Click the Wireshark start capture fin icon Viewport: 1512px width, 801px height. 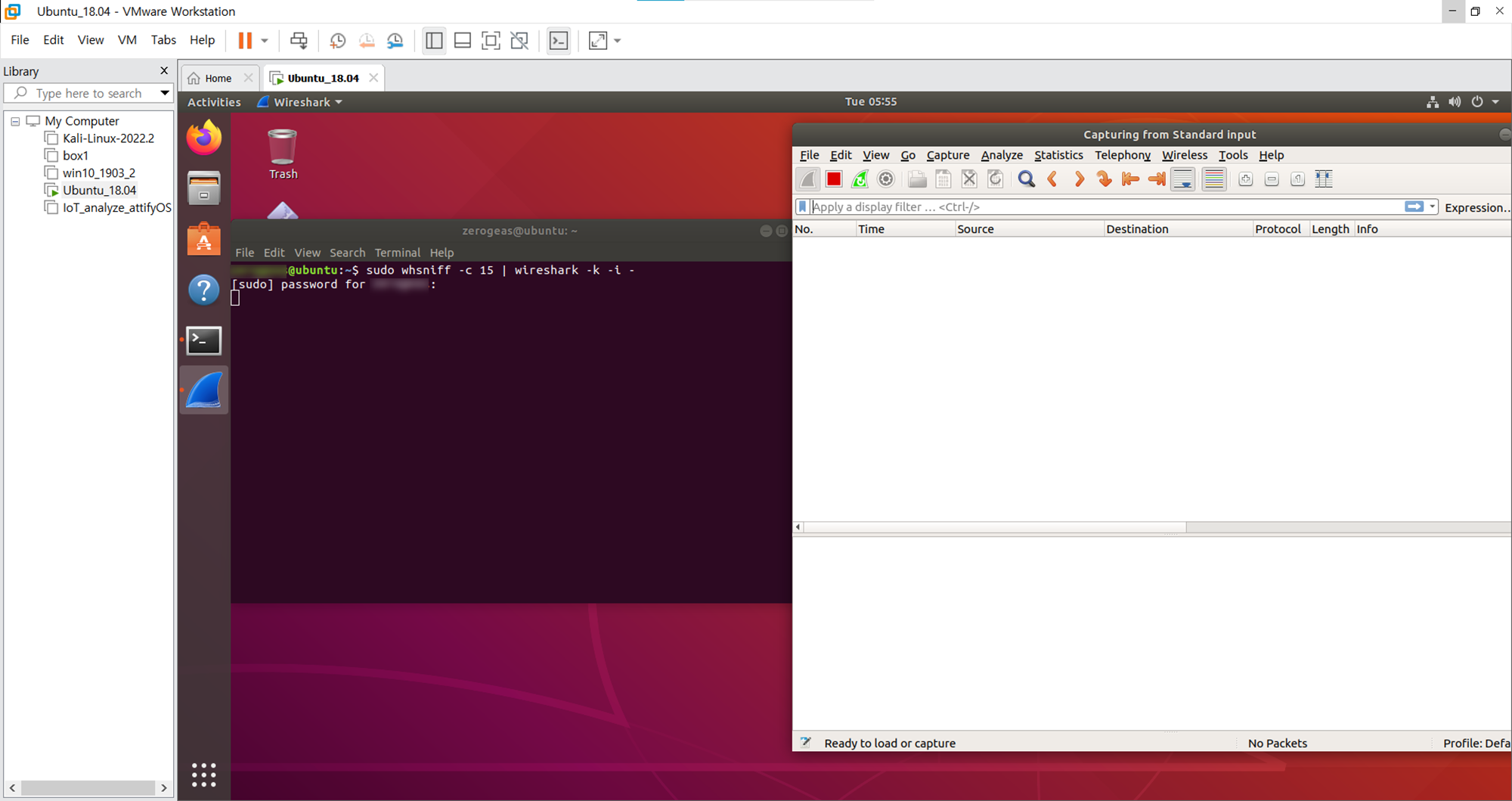(x=808, y=179)
